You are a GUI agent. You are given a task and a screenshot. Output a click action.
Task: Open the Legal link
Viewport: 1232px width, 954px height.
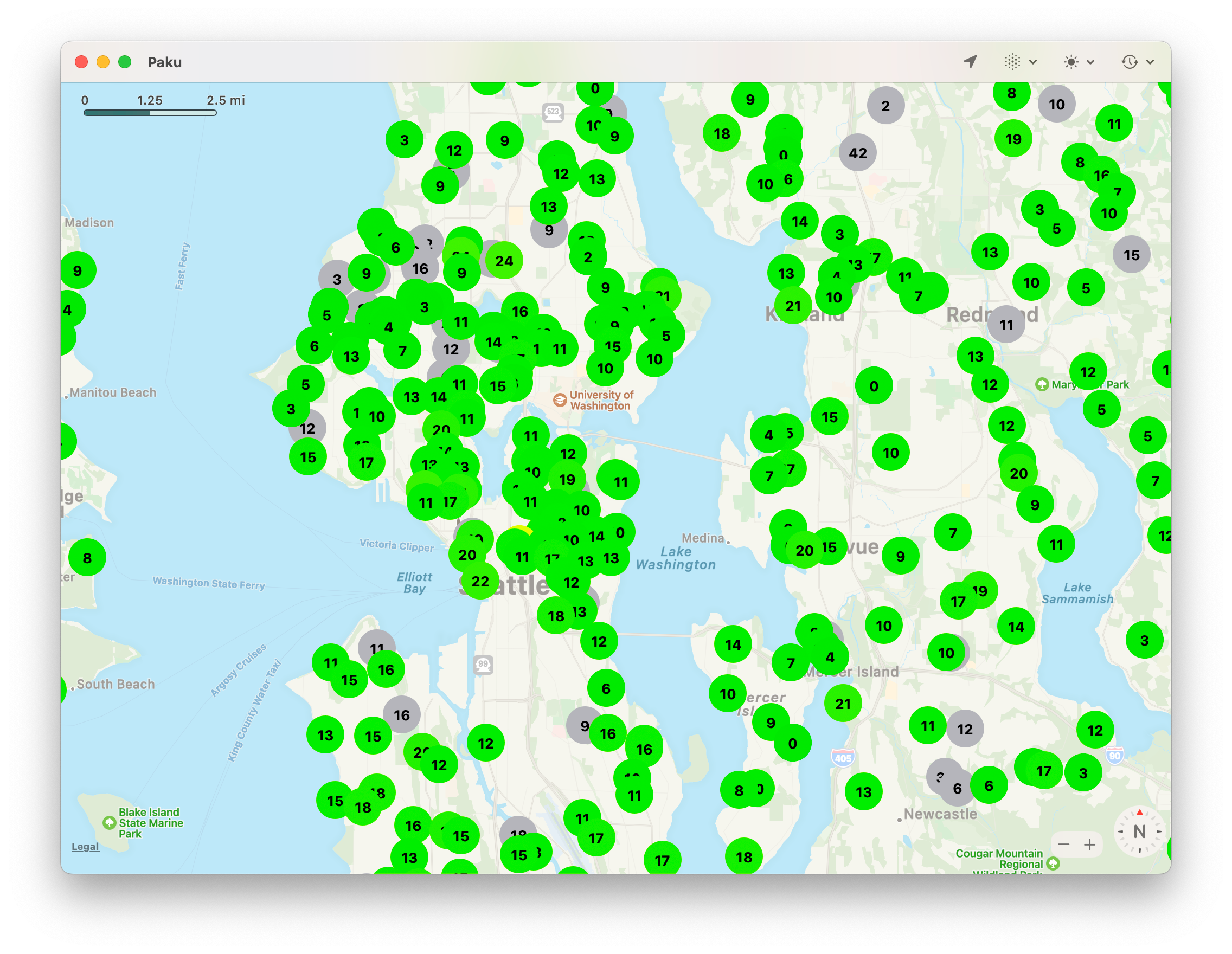(x=85, y=846)
